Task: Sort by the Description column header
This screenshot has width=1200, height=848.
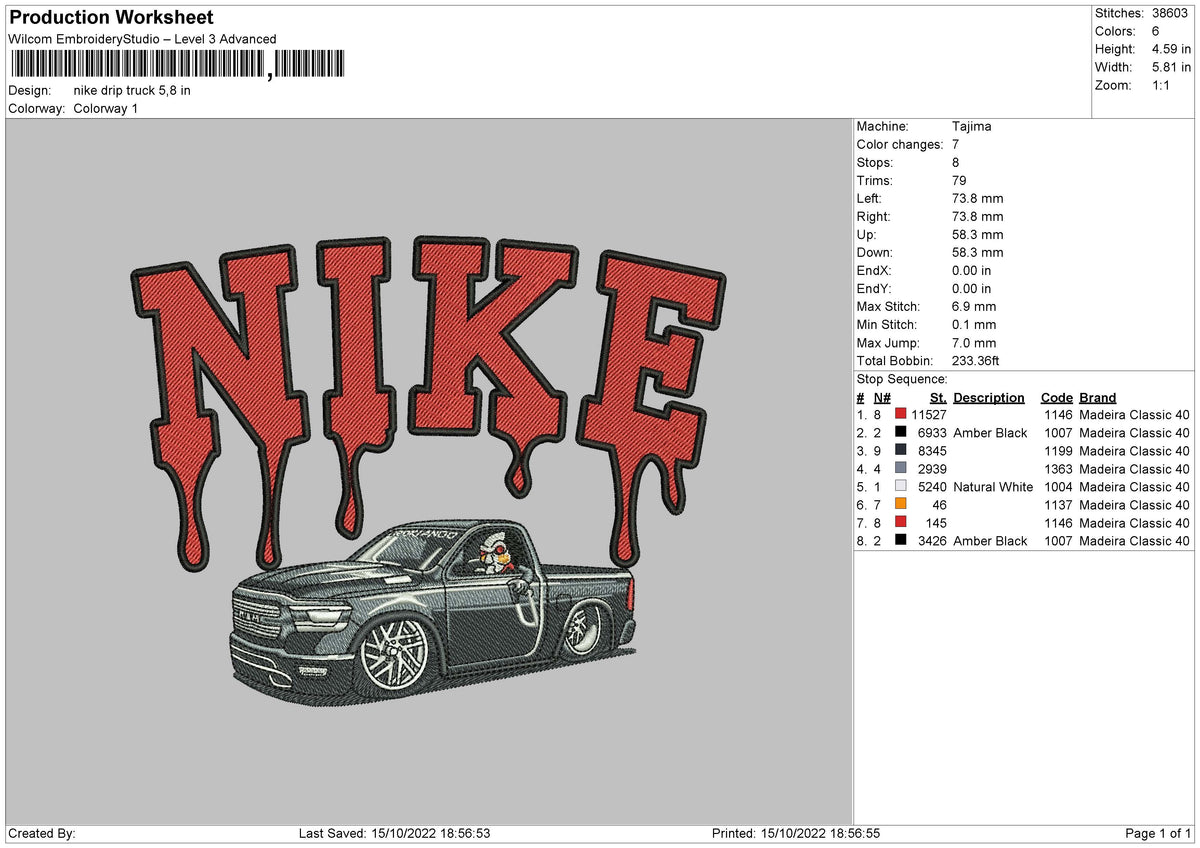Action: click(989, 397)
